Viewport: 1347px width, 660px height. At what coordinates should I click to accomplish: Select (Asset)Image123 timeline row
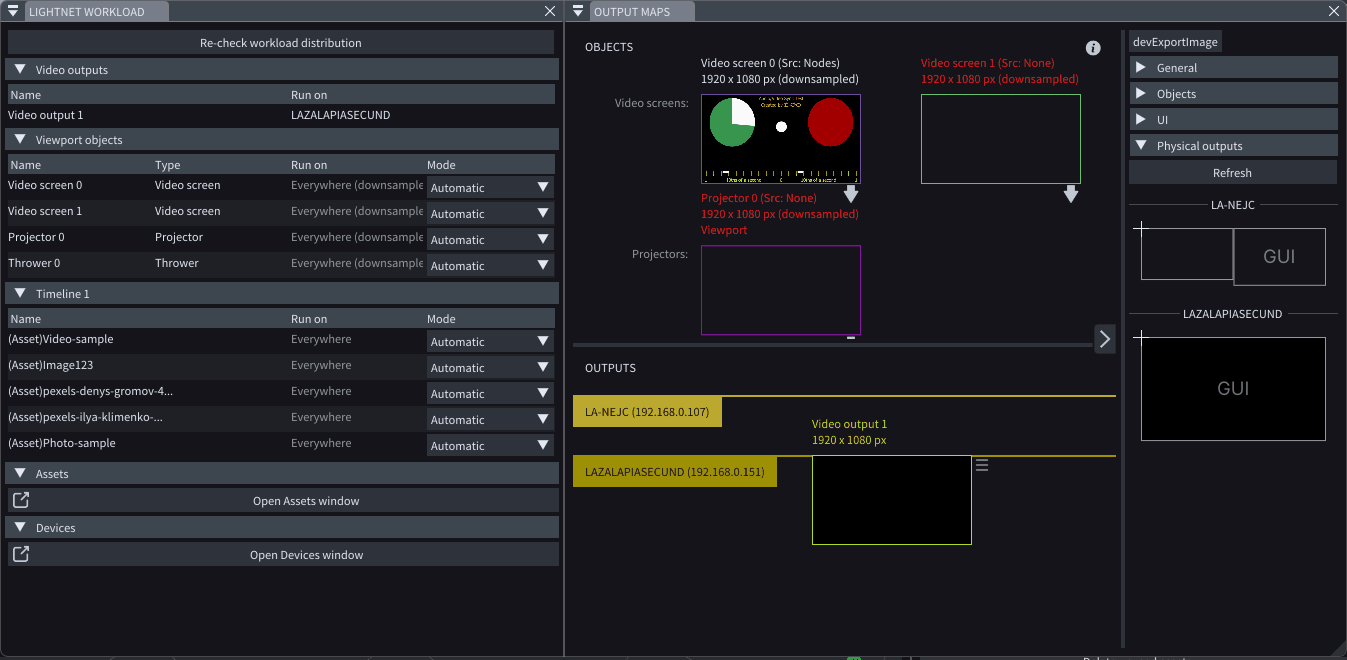pos(50,365)
